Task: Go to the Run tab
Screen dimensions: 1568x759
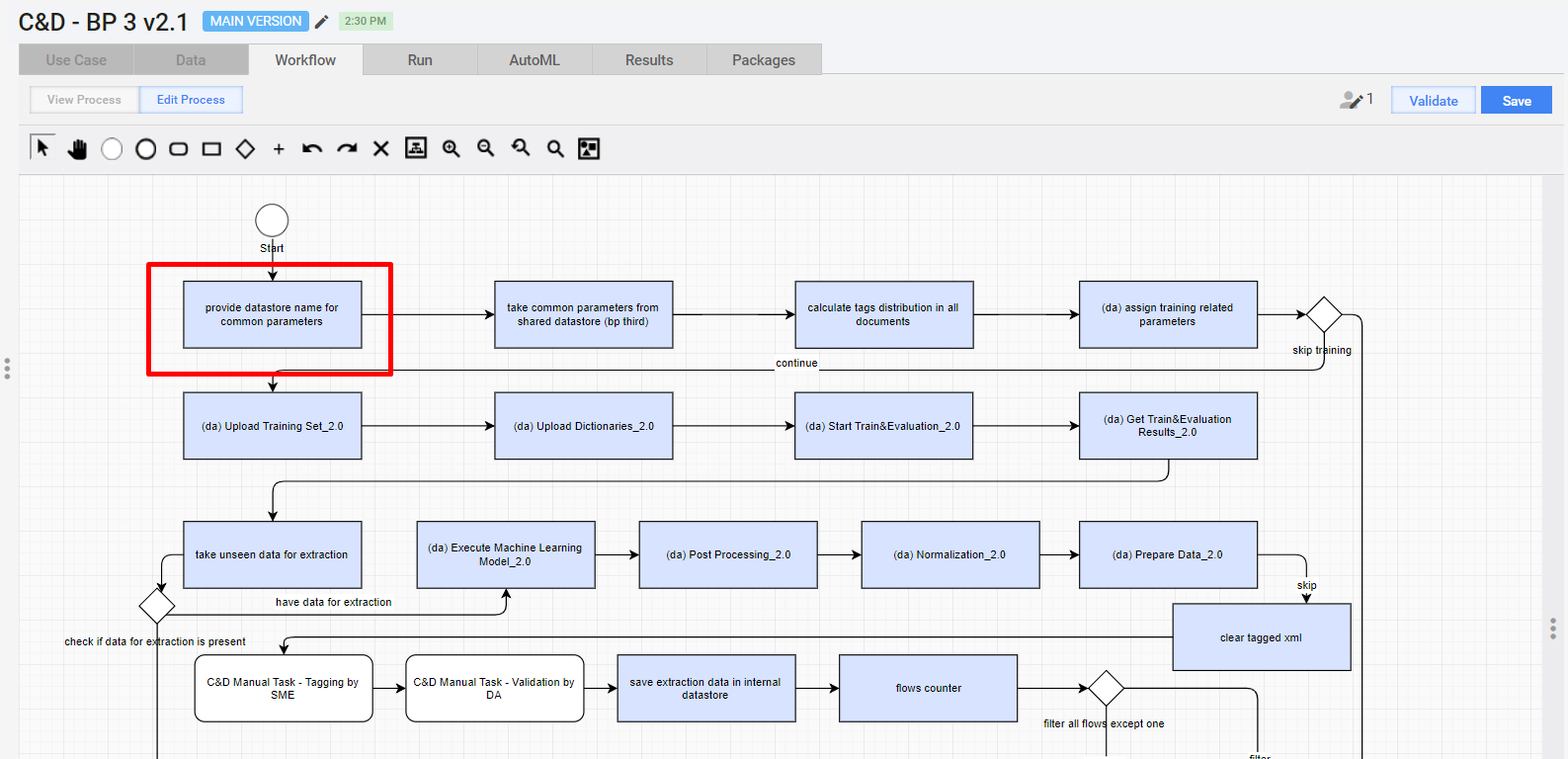Action: coord(420,60)
